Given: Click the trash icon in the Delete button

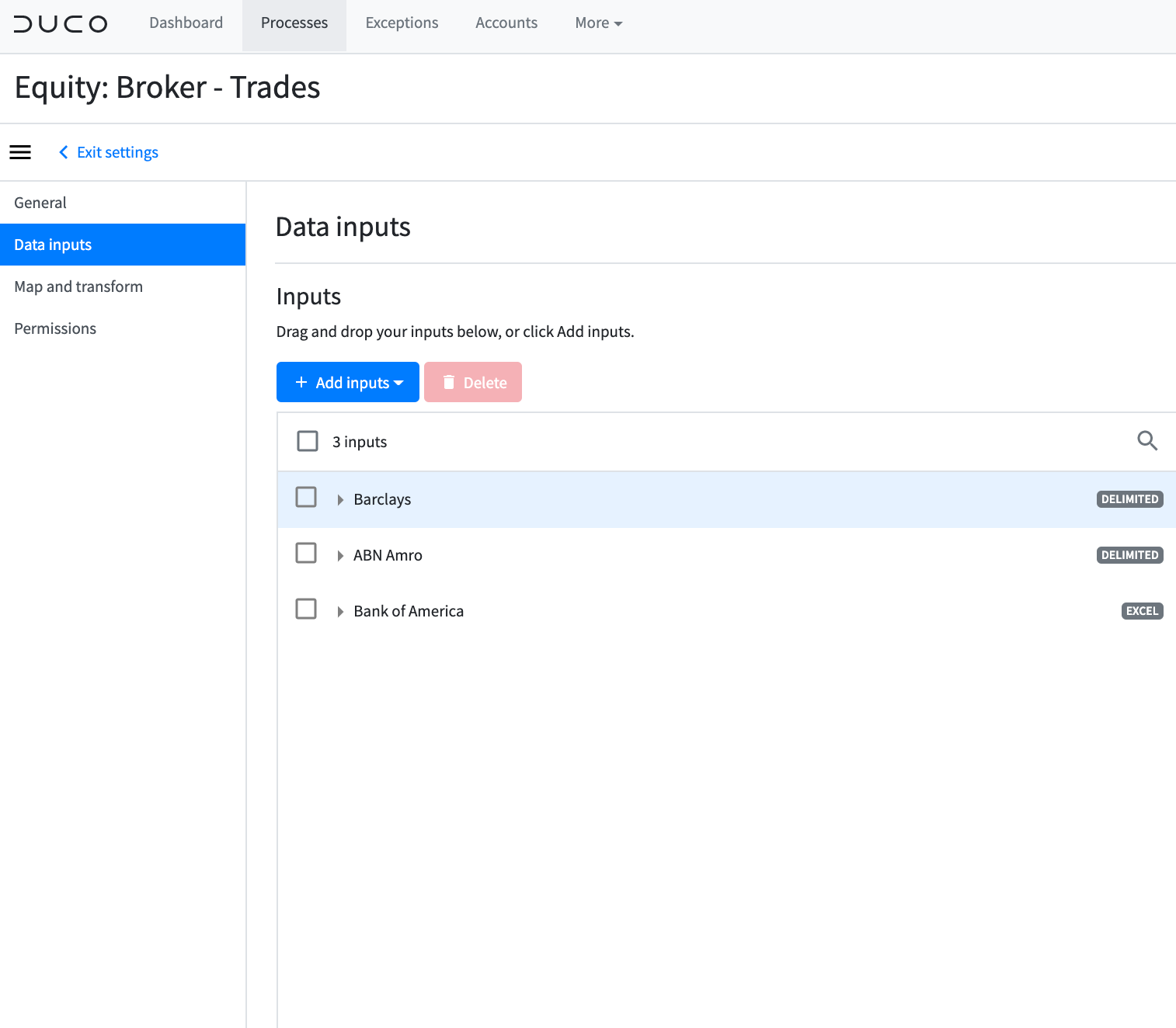Looking at the screenshot, I should 449,382.
